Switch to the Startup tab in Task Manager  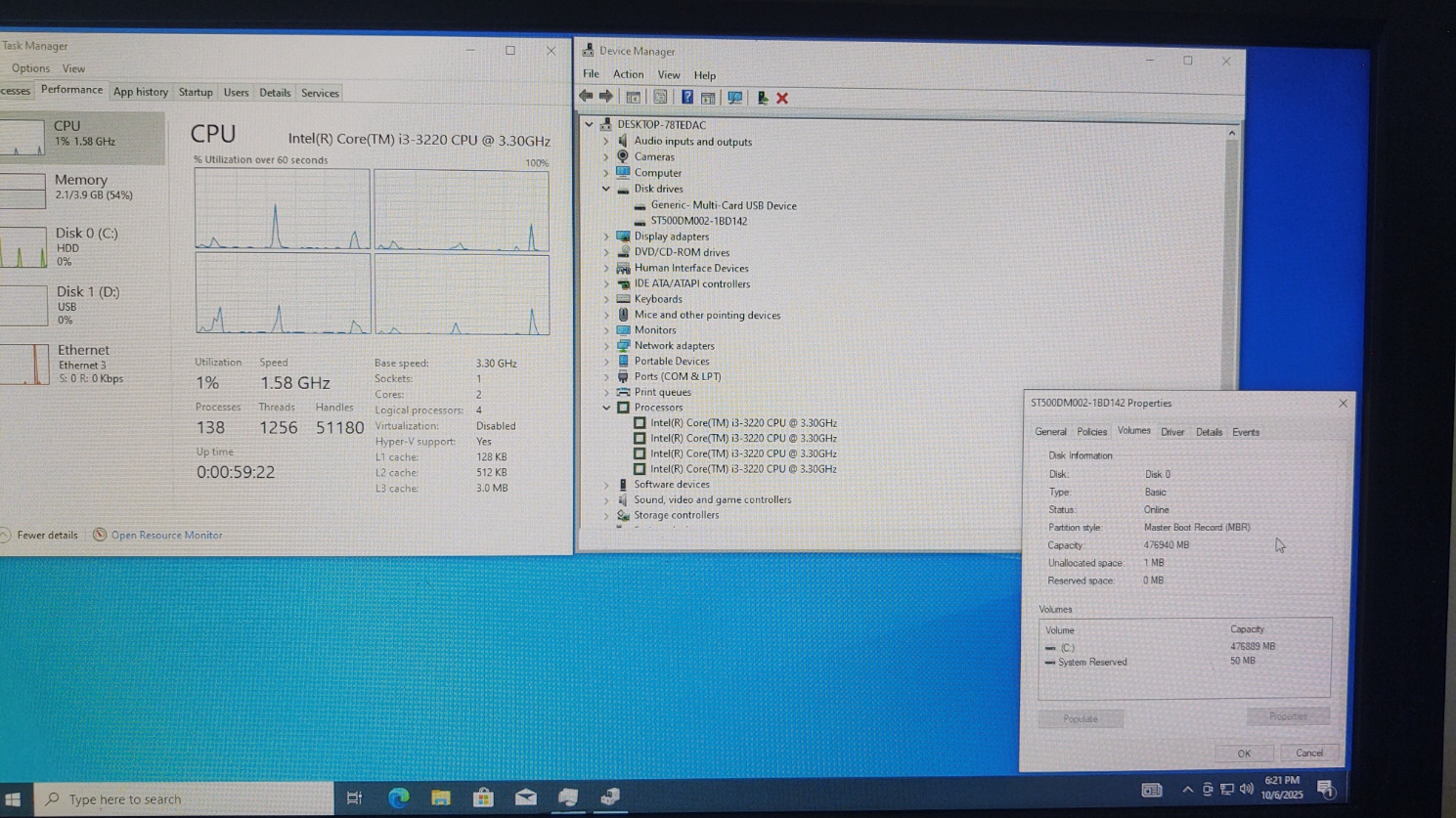[196, 93]
